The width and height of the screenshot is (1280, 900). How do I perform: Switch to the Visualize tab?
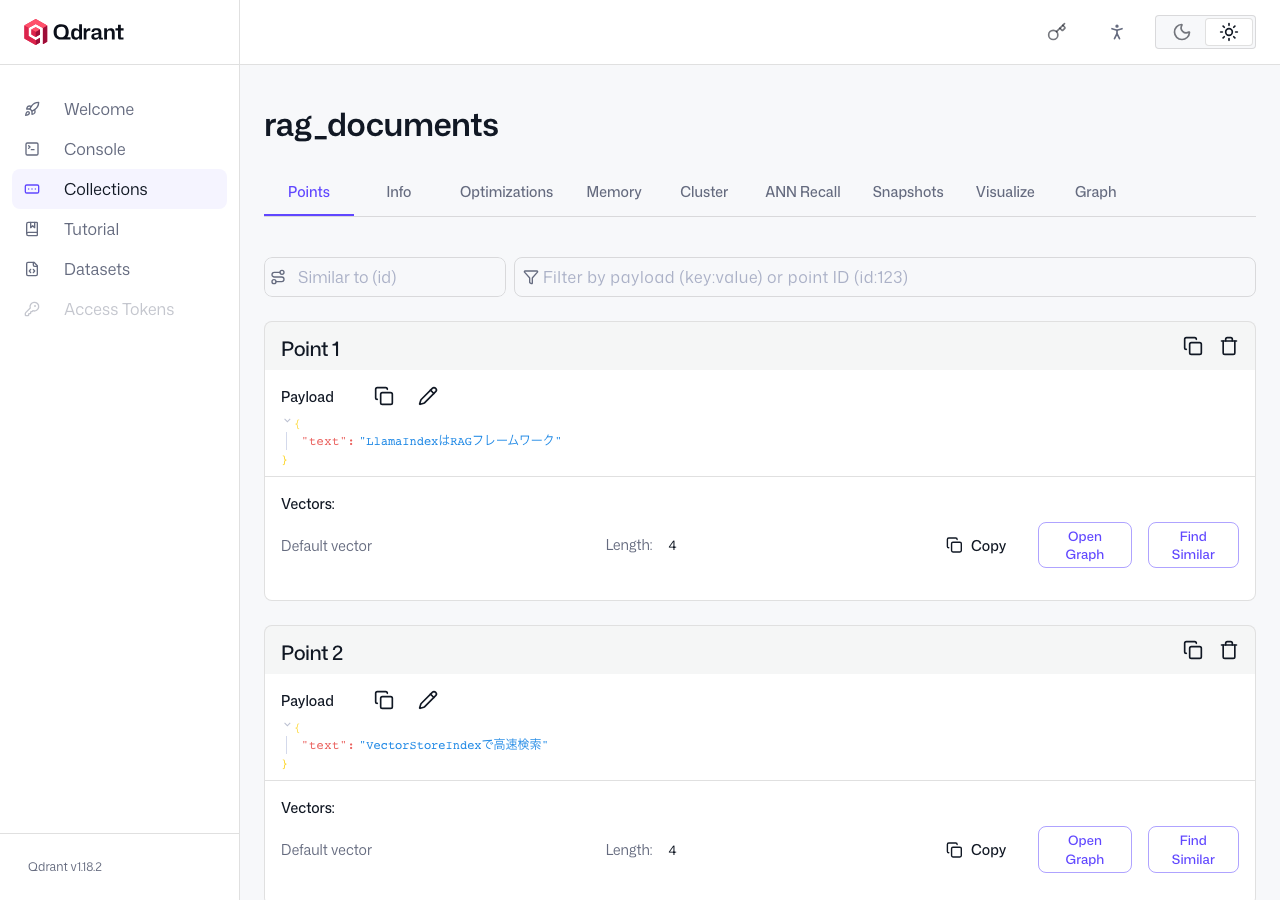coord(1005,192)
